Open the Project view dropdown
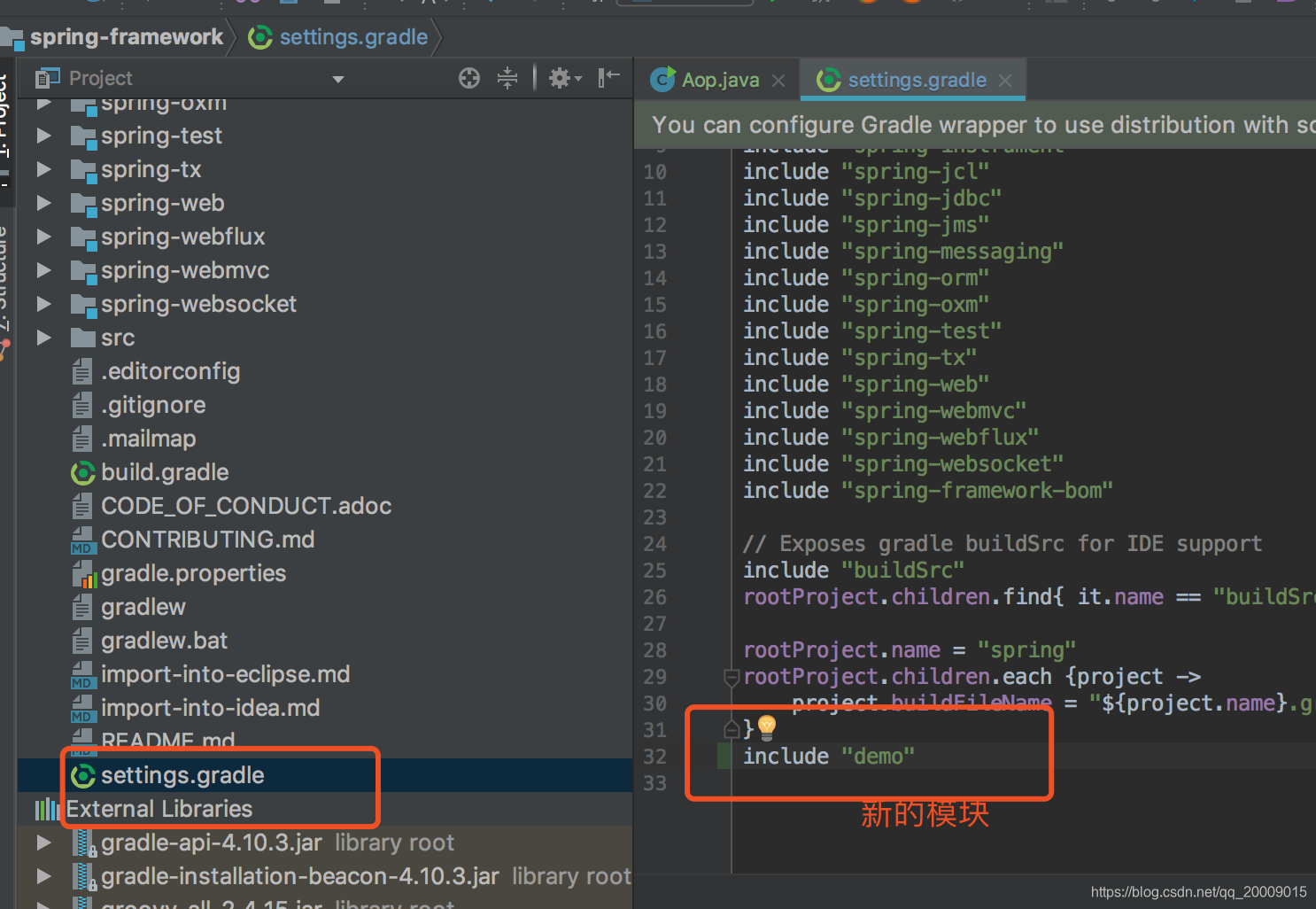The height and width of the screenshot is (909, 1316). (338, 79)
